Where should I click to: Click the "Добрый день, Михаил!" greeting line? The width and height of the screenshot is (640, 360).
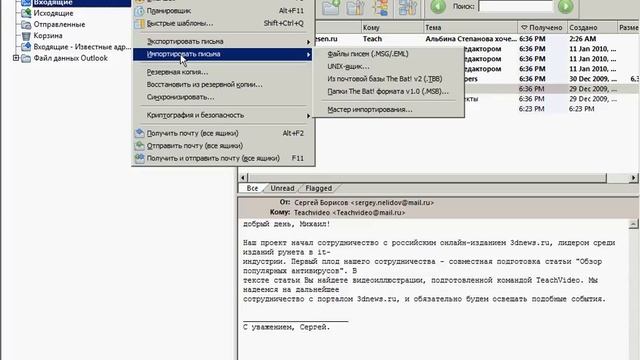pos(287,224)
